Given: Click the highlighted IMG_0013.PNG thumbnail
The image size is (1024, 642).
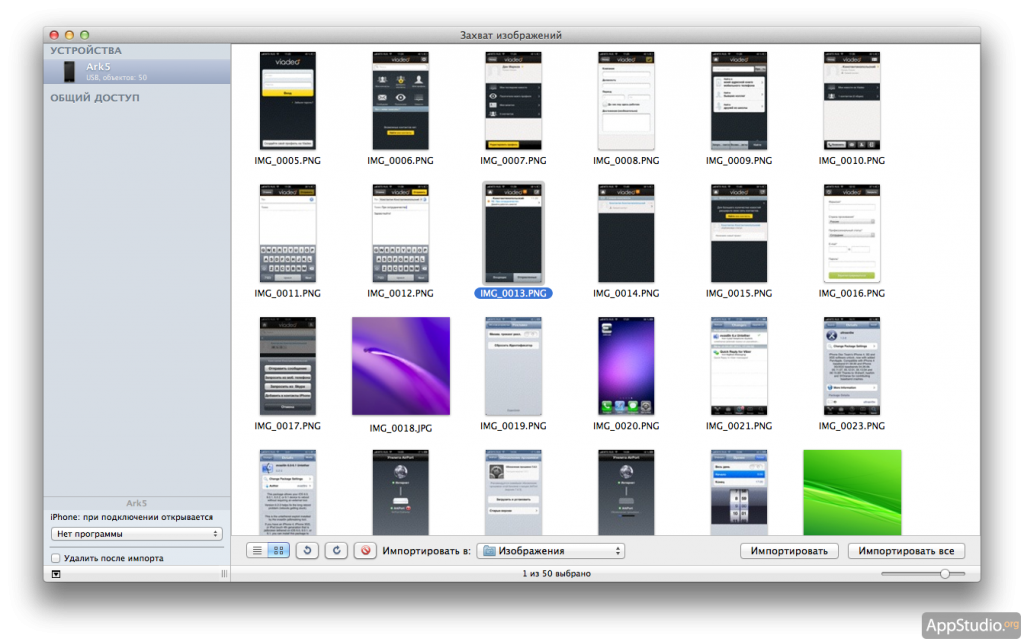Looking at the screenshot, I should [x=513, y=233].
